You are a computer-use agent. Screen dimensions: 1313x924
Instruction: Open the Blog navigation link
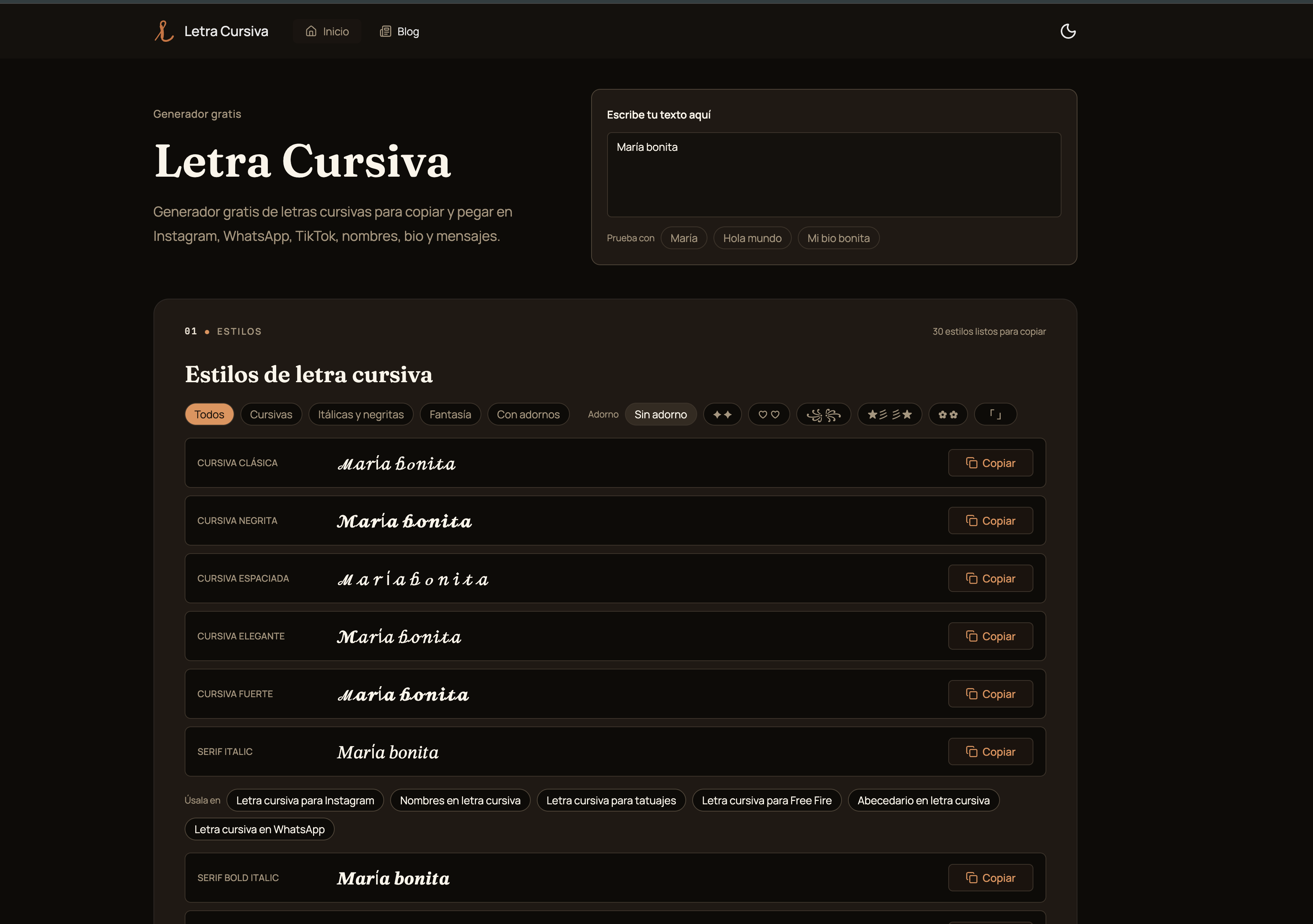(x=399, y=32)
